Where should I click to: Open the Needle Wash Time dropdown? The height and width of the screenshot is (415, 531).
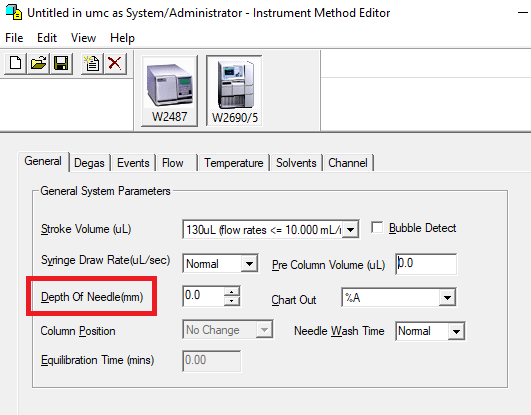pos(456,331)
